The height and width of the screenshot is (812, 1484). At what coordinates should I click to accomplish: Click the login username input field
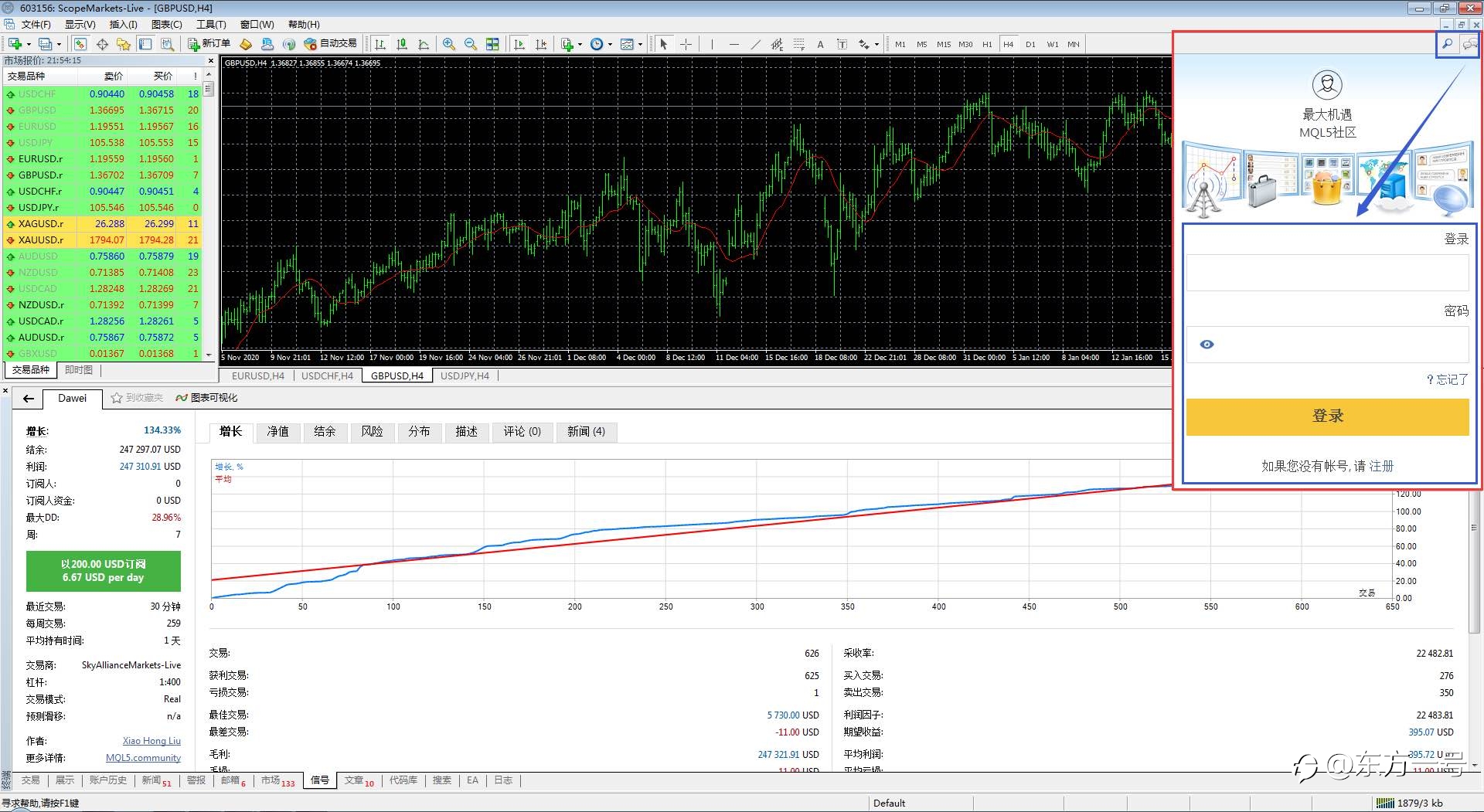1327,273
